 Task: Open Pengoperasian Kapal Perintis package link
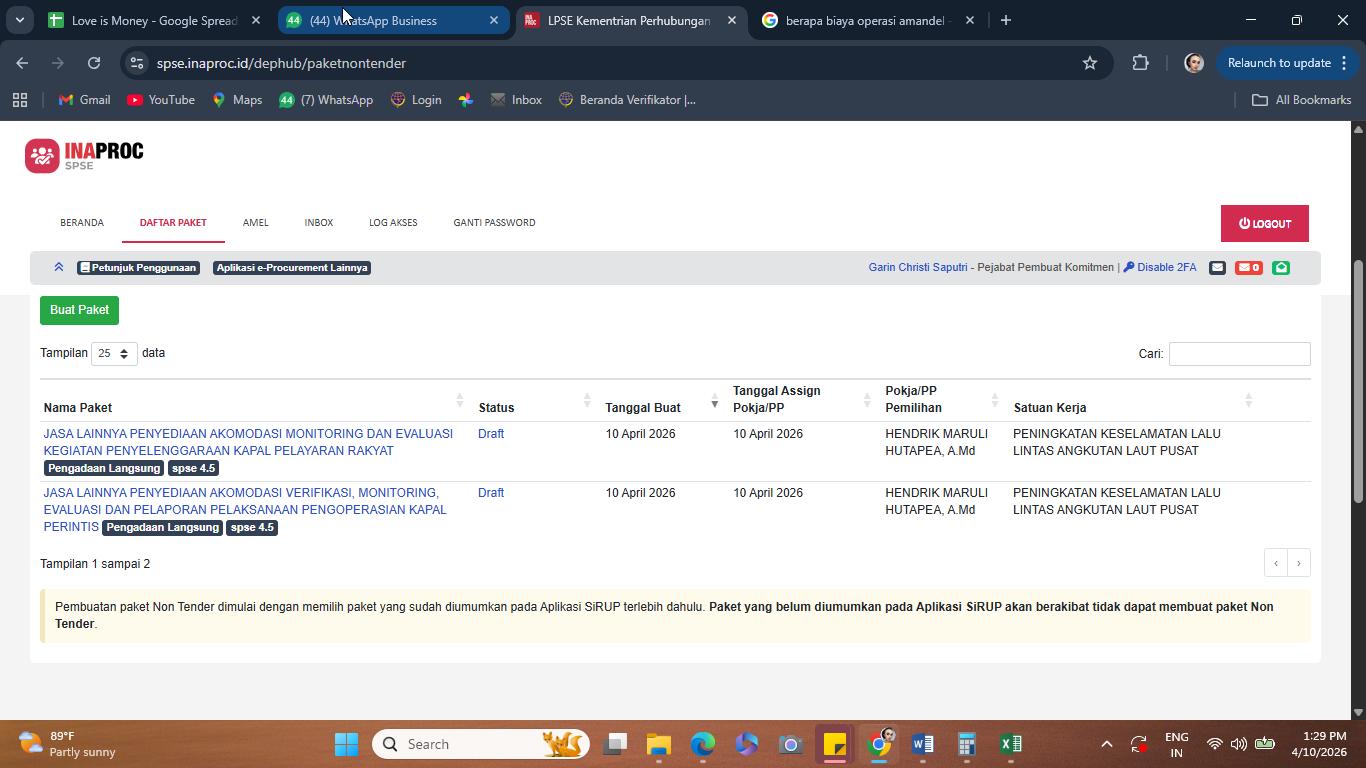(245, 510)
